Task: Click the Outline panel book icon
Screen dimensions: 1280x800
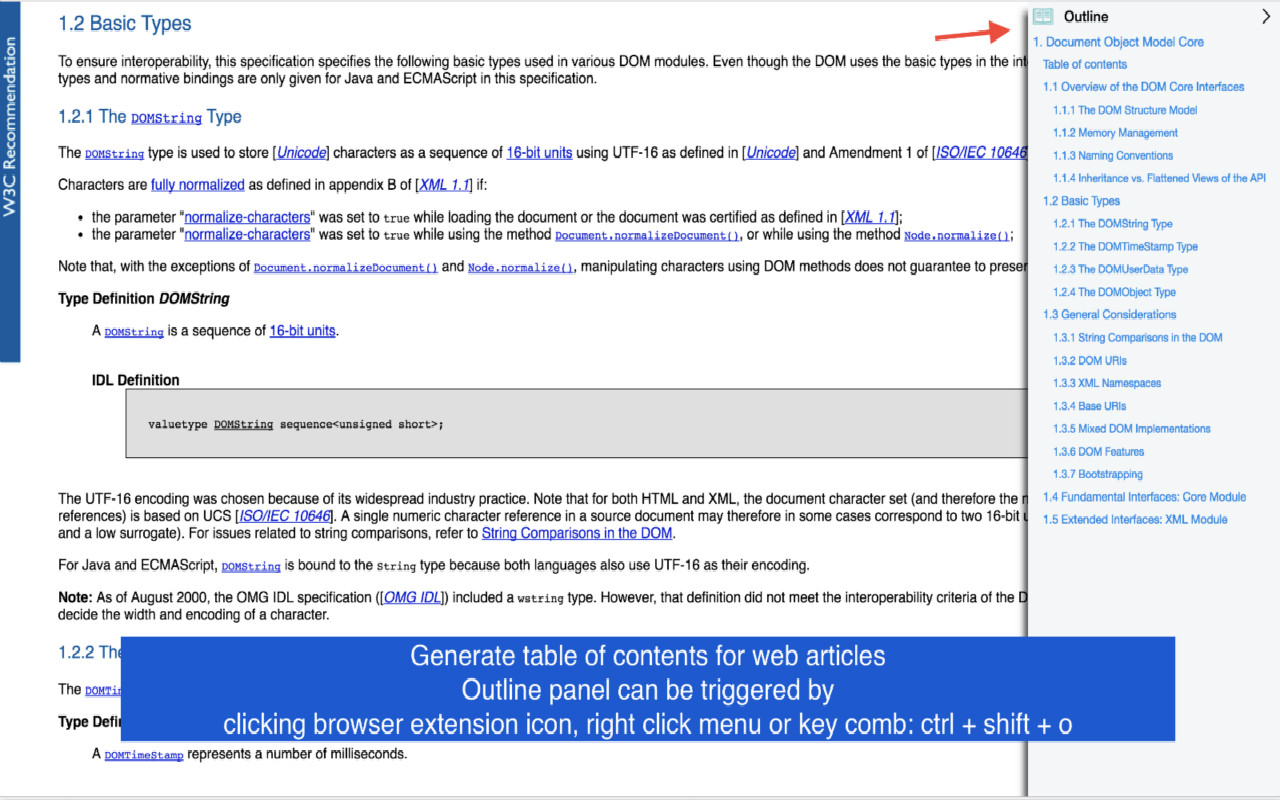Action: pos(1043,16)
